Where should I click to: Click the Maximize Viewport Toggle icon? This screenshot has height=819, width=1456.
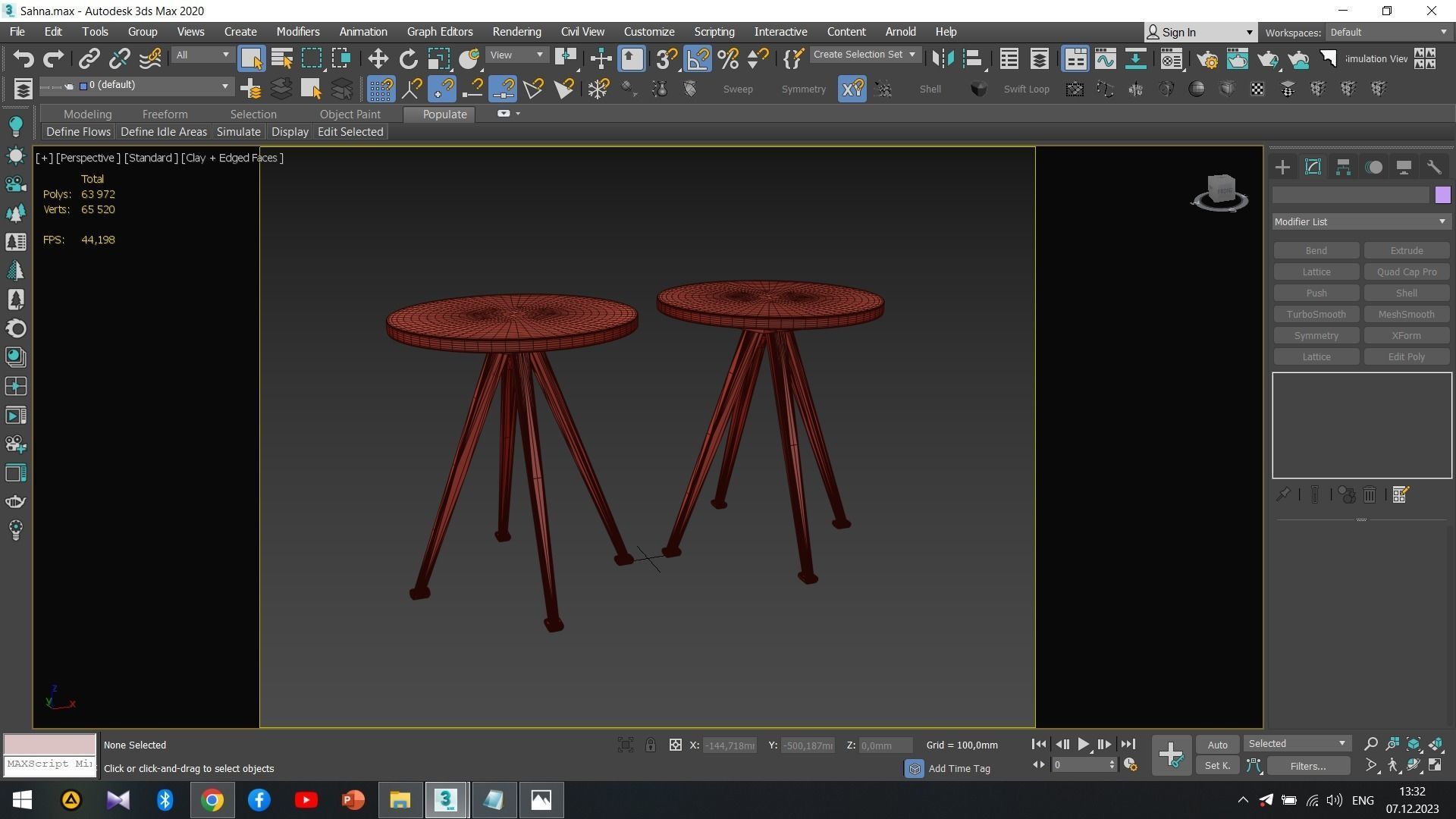point(1436,766)
